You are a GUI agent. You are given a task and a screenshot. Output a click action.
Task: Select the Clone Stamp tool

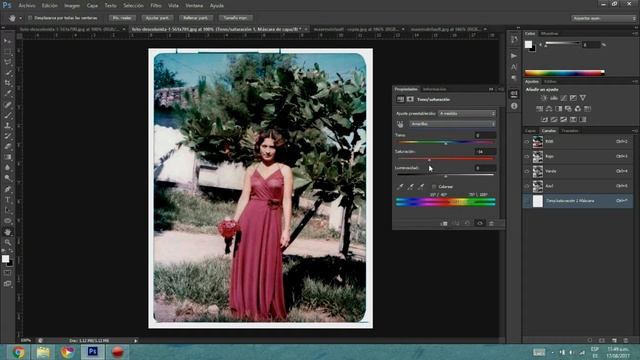click(7, 125)
